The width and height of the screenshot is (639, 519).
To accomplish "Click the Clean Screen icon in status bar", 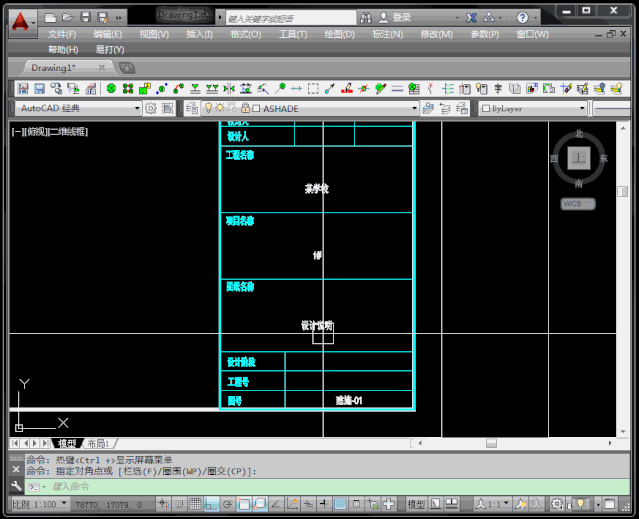I will (x=610, y=504).
